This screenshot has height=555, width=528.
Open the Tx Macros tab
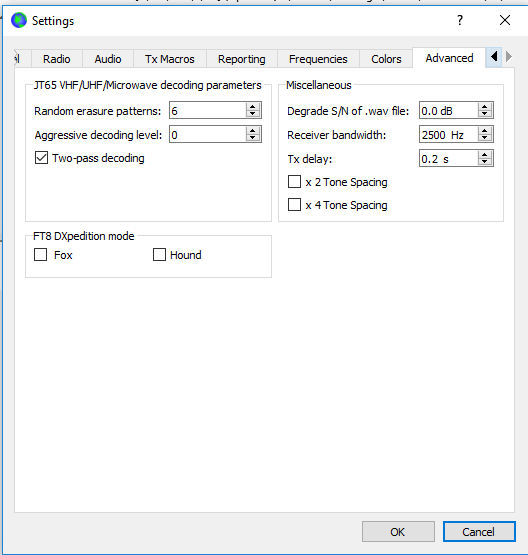(170, 59)
